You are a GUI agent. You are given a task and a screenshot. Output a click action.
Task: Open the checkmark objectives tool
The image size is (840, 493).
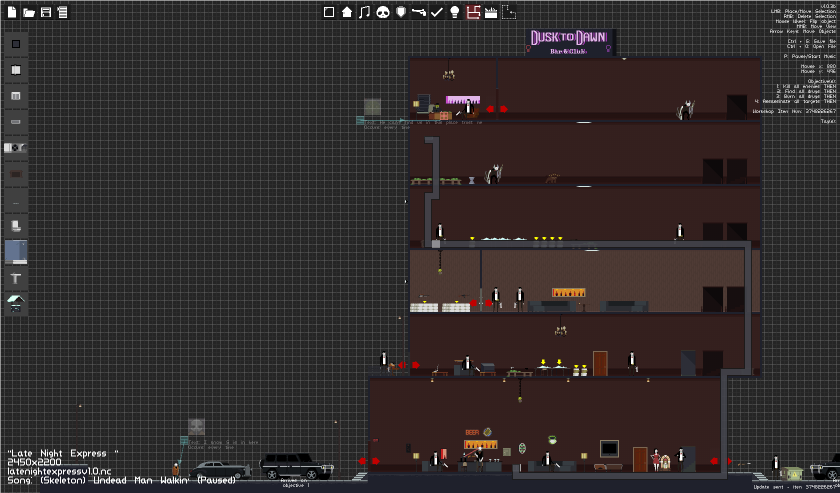(437, 12)
